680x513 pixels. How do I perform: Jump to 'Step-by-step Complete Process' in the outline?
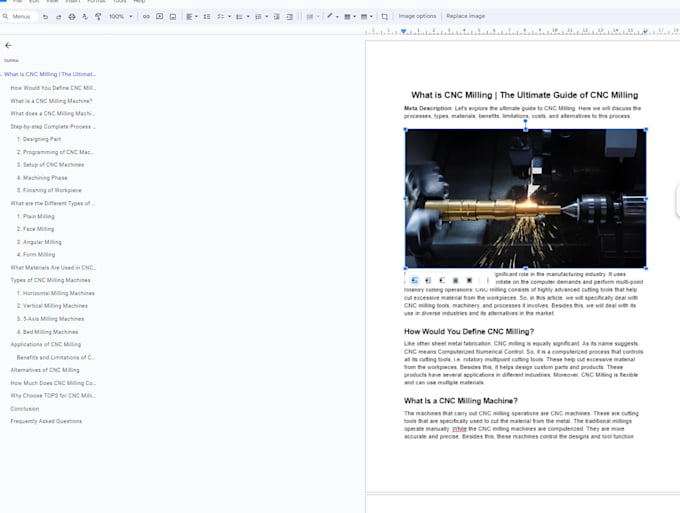[x=53, y=127]
